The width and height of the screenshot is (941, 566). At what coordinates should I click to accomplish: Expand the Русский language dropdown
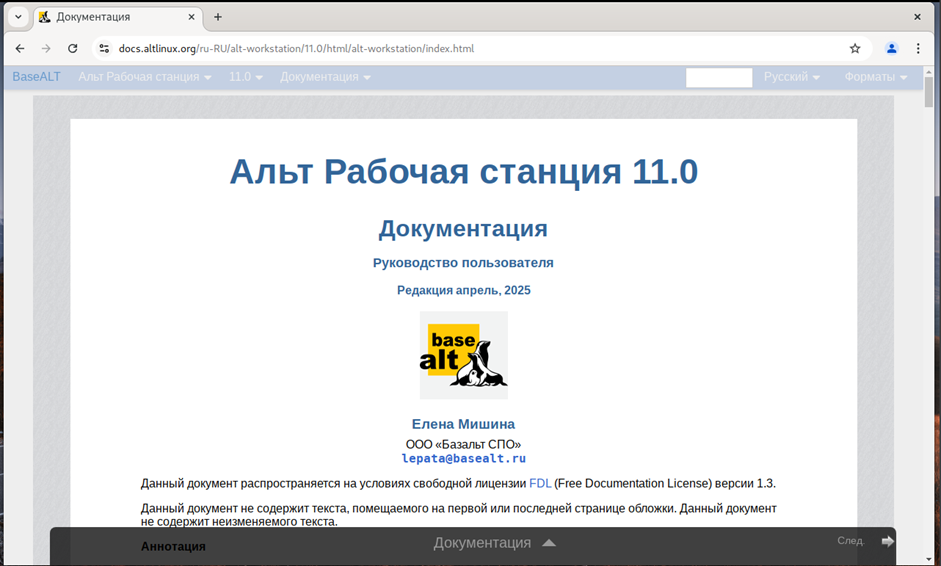[x=791, y=77]
